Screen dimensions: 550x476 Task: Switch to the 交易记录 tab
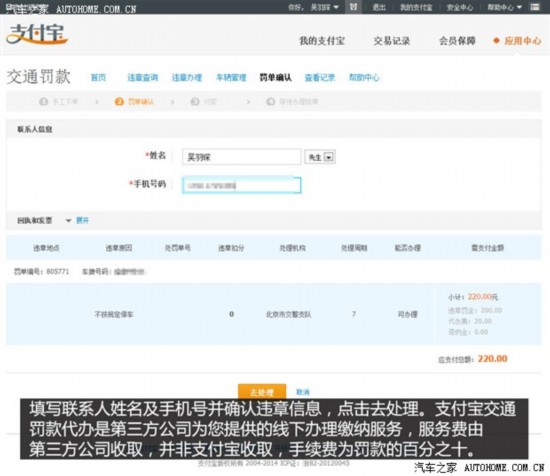click(x=391, y=41)
